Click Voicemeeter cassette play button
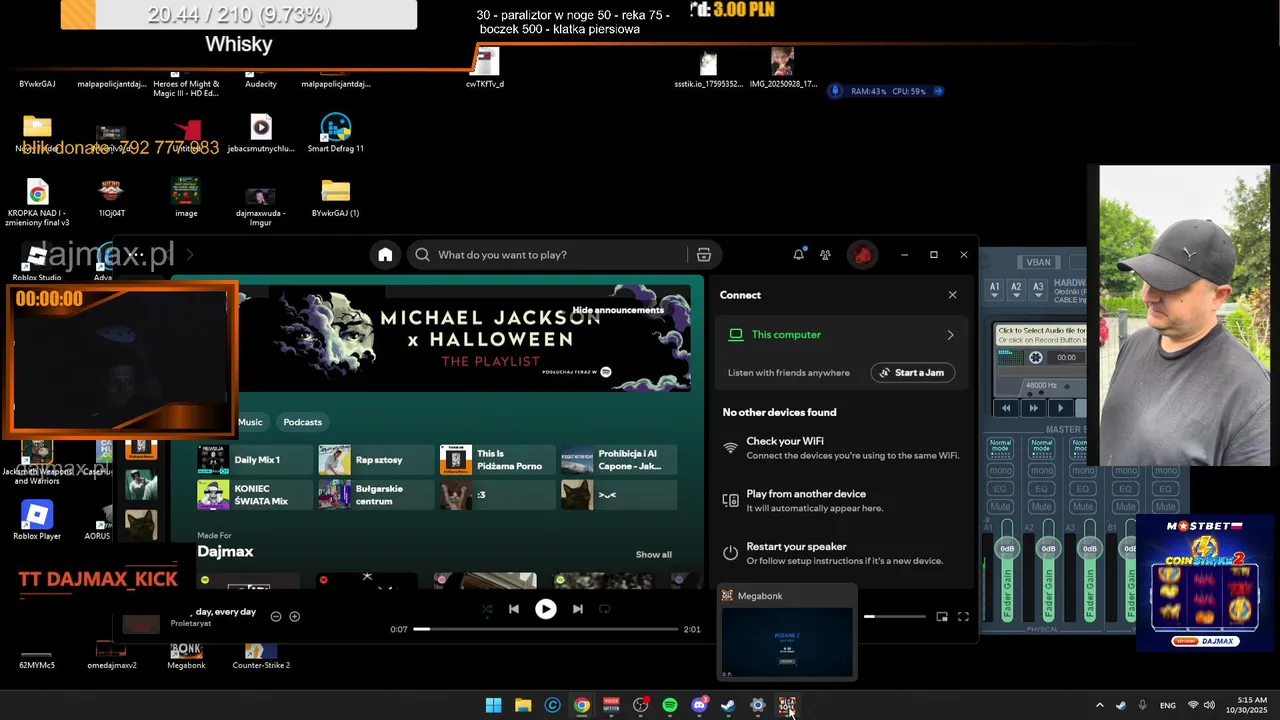The width and height of the screenshot is (1280, 720). [1060, 408]
